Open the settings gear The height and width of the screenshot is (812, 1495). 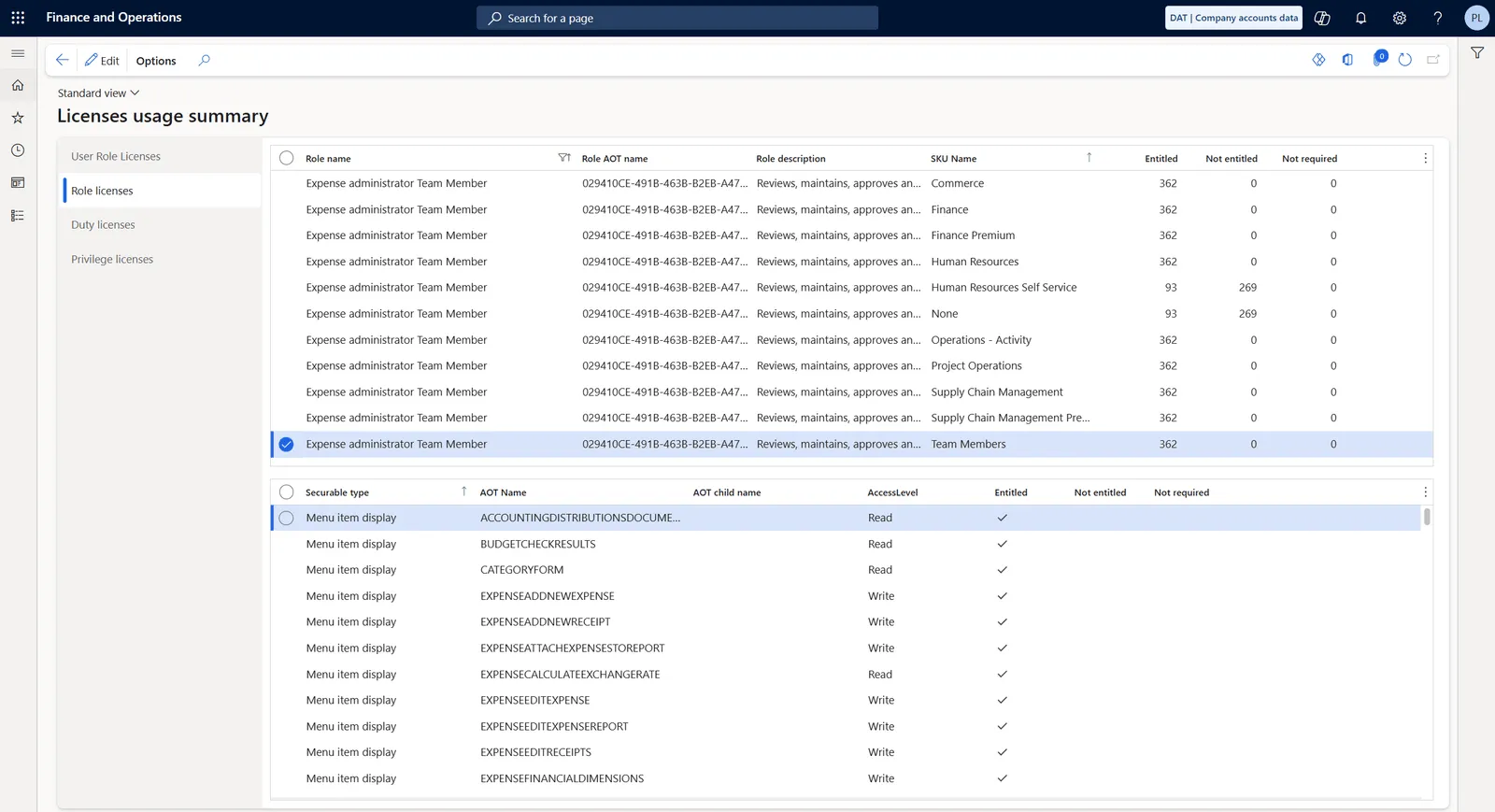(1399, 18)
